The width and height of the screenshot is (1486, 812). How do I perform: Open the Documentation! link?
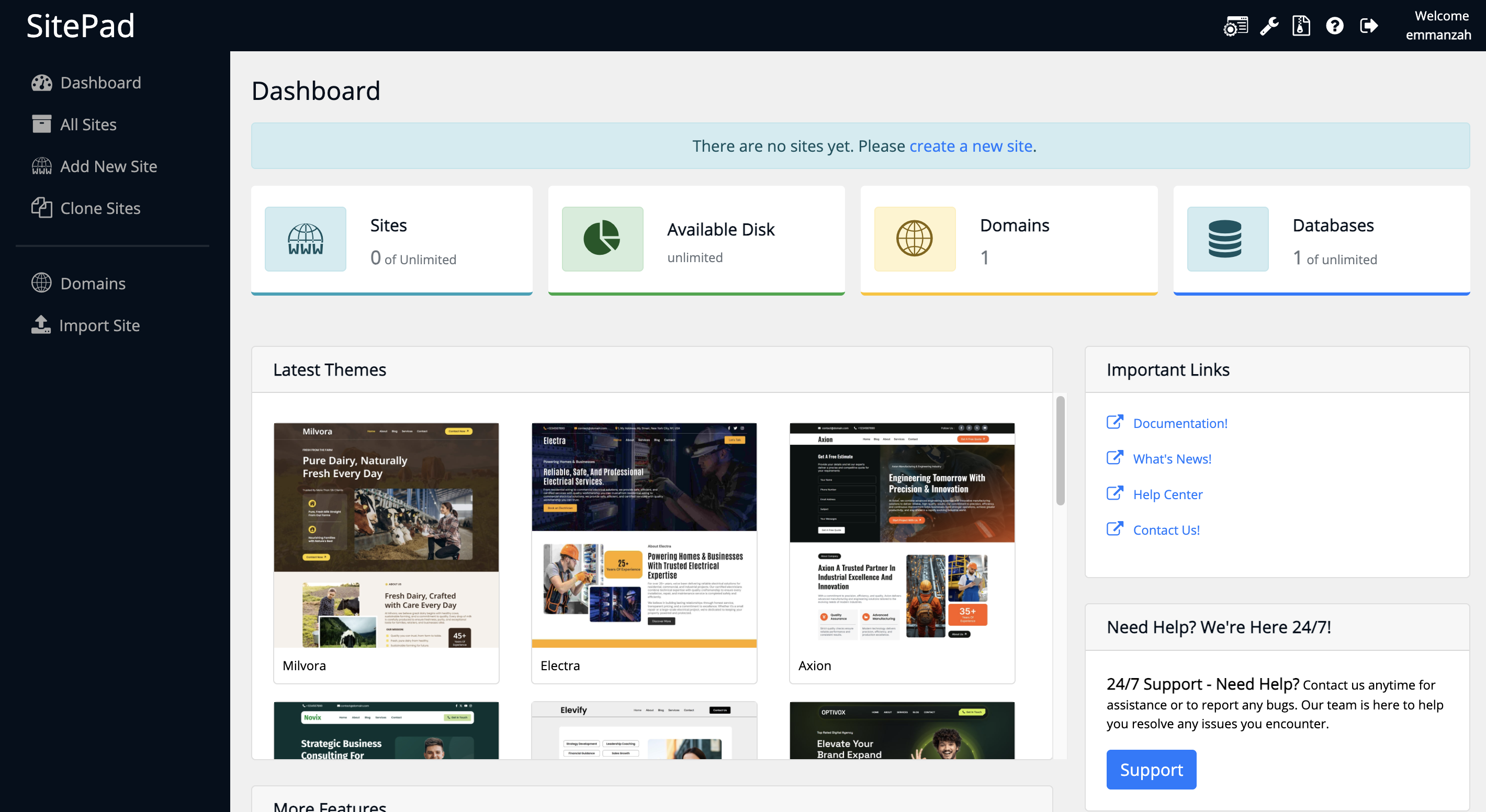[x=1180, y=423]
